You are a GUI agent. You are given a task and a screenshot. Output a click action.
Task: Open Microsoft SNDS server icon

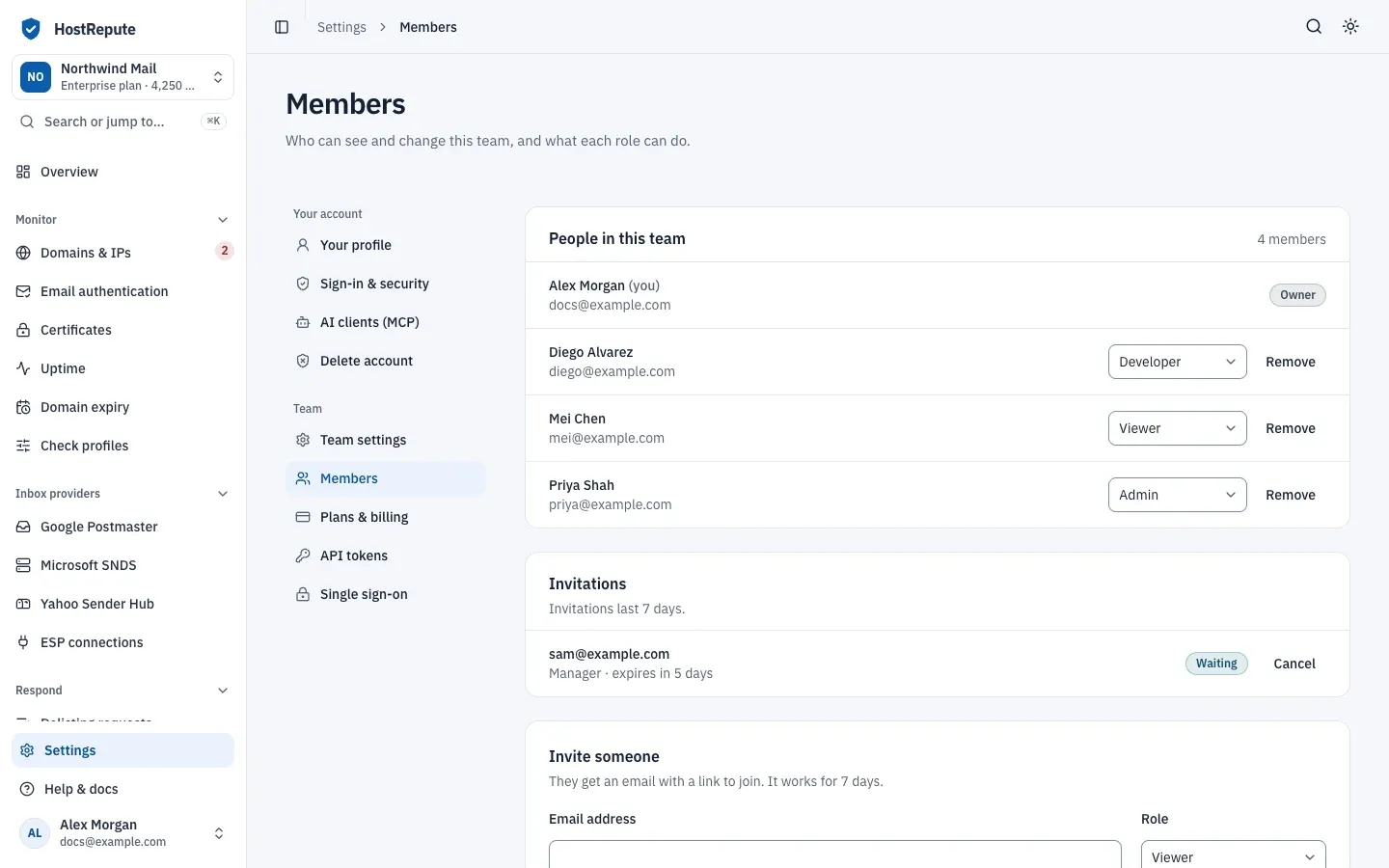click(x=23, y=565)
